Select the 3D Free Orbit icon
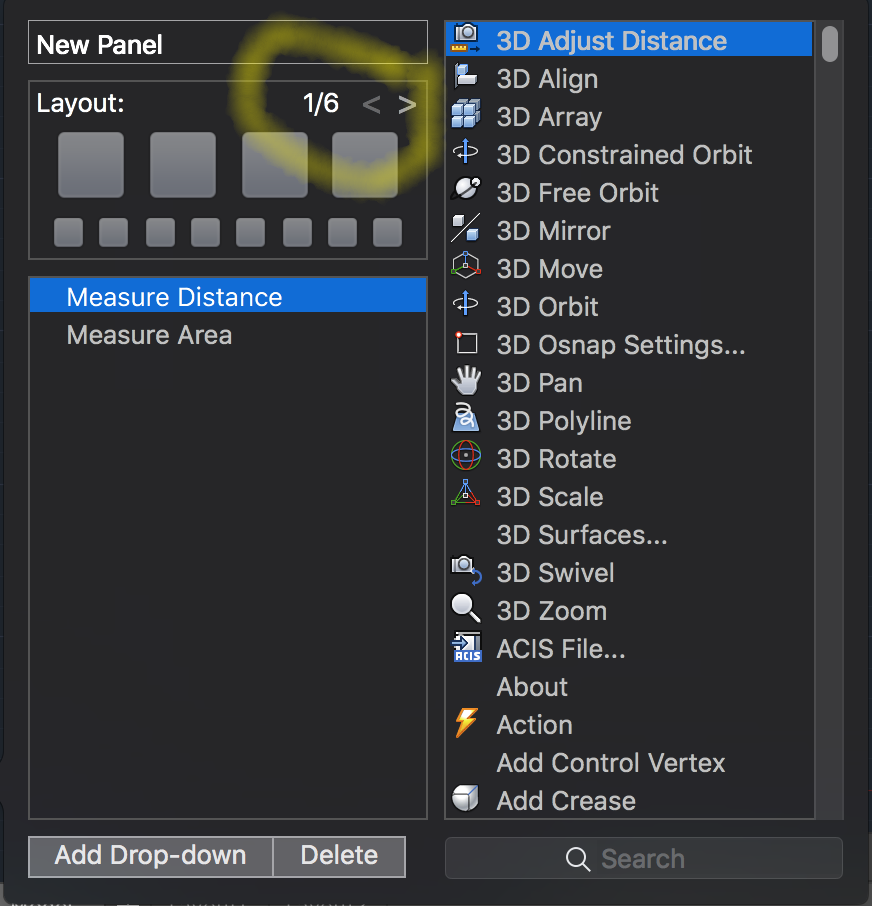This screenshot has width=872, height=906. point(466,192)
